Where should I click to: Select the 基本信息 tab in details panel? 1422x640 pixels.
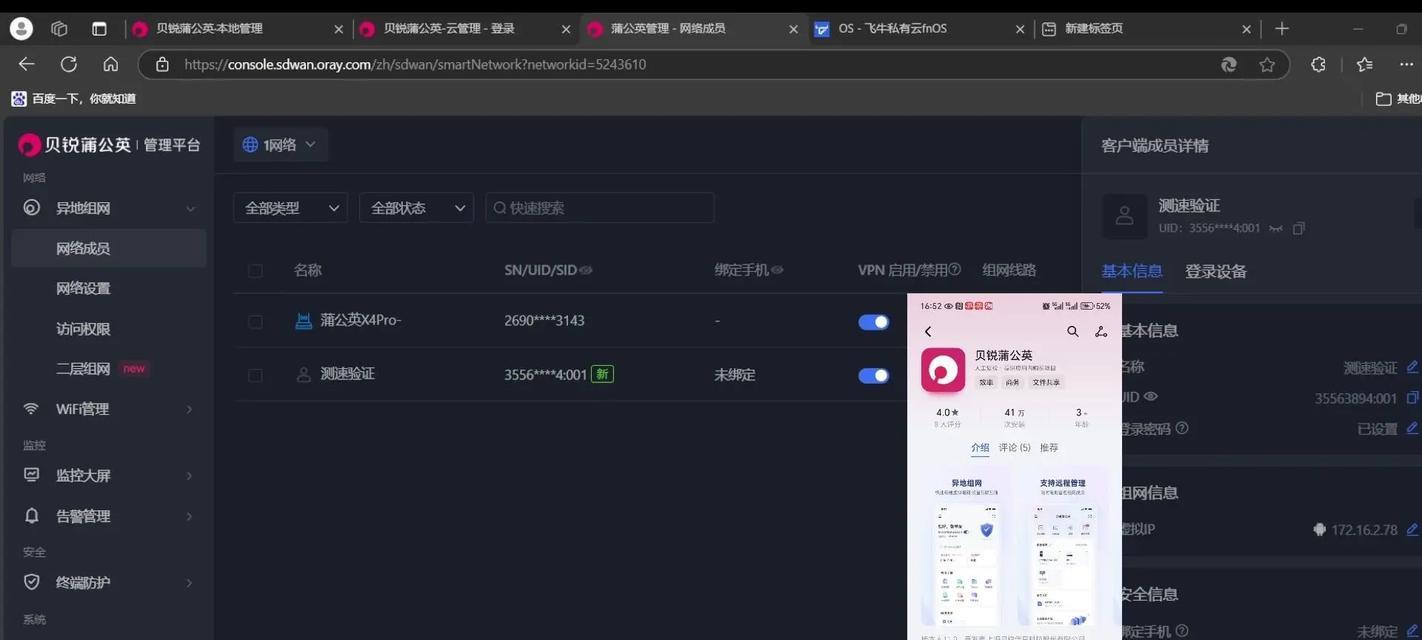tap(1132, 271)
